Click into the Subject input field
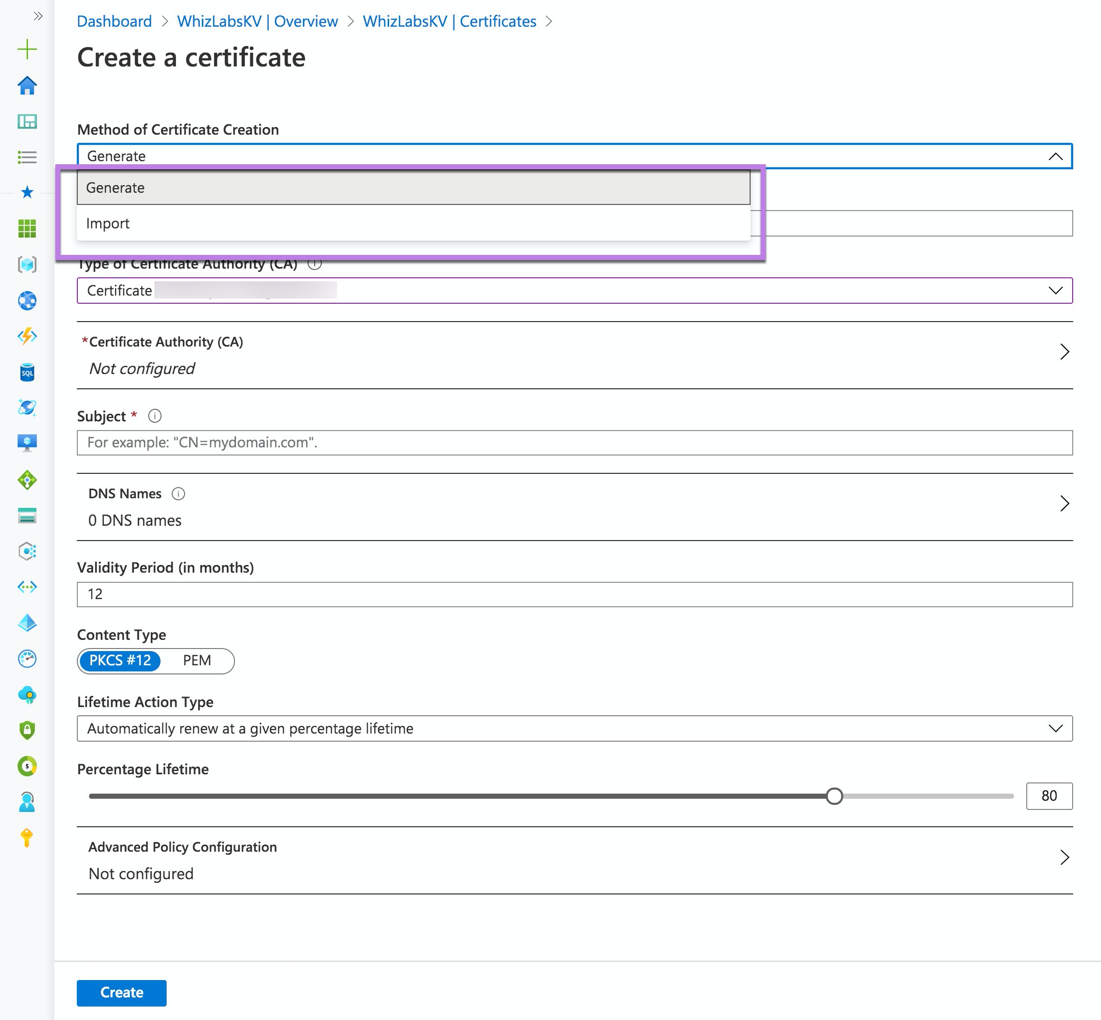1101x1020 pixels. click(x=574, y=443)
